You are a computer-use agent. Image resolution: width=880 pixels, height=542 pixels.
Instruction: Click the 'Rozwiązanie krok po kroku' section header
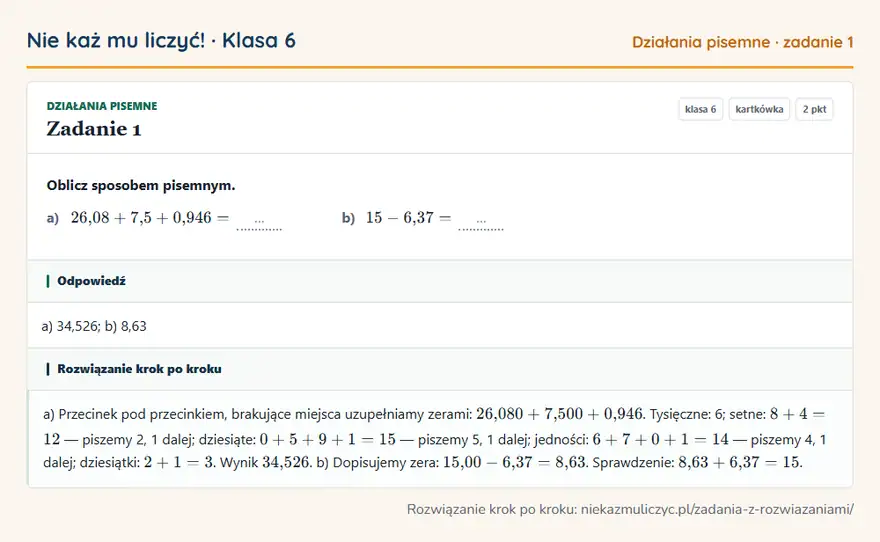coord(440,369)
